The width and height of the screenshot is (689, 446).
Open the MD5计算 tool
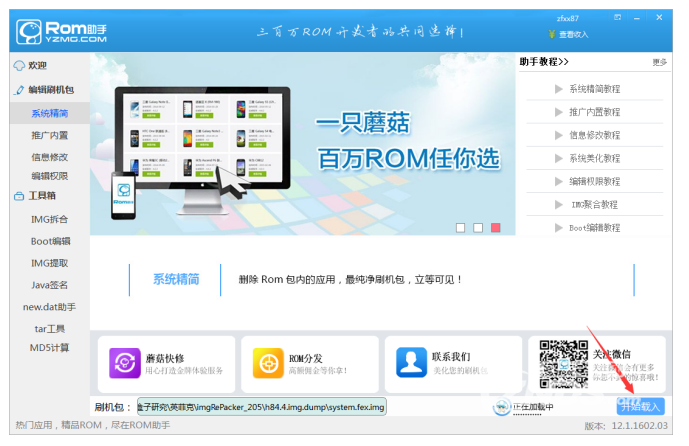(49, 348)
